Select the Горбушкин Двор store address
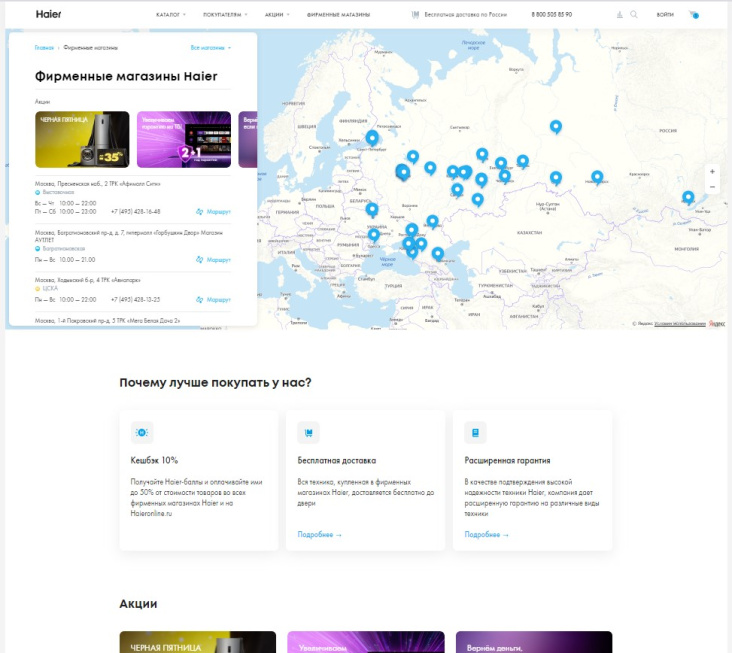The image size is (732, 653). click(x=129, y=236)
